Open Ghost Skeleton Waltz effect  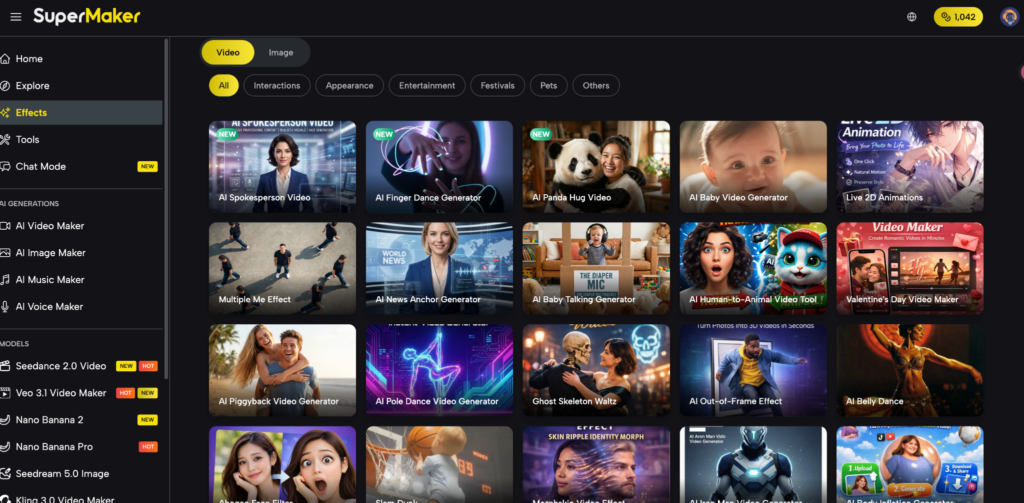[x=595, y=368]
